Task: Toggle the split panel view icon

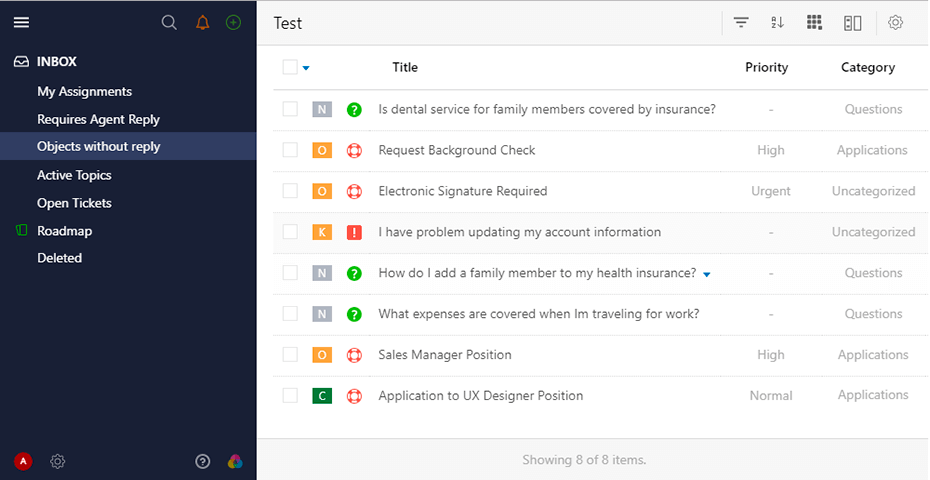Action: point(852,23)
